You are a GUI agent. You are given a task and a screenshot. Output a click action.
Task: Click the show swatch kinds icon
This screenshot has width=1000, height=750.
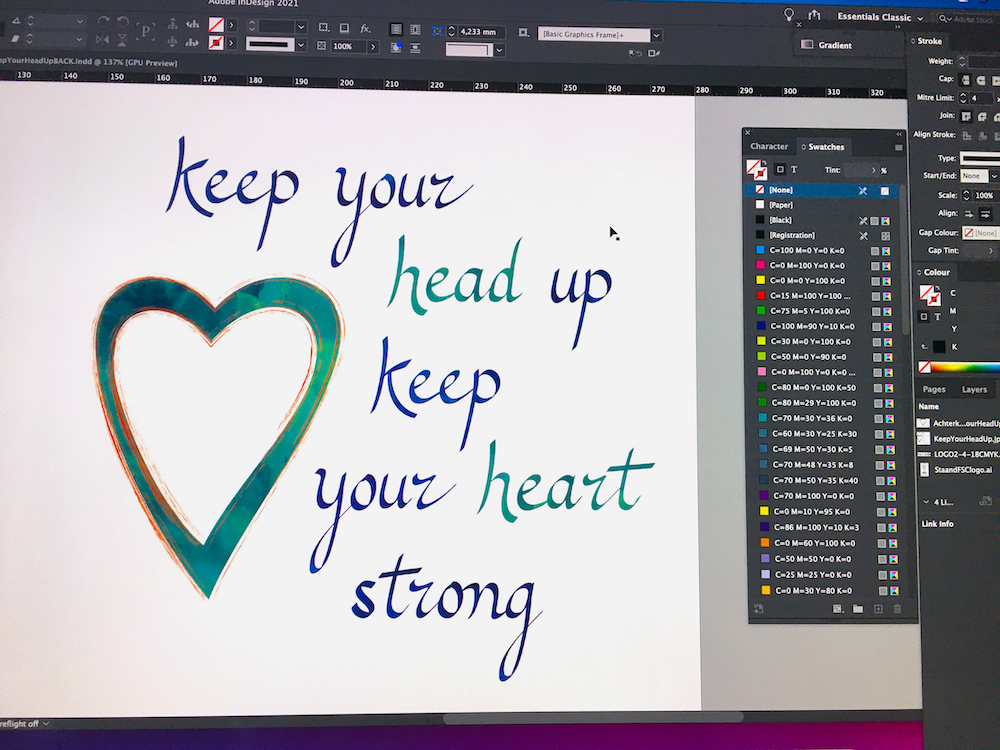pos(838,609)
